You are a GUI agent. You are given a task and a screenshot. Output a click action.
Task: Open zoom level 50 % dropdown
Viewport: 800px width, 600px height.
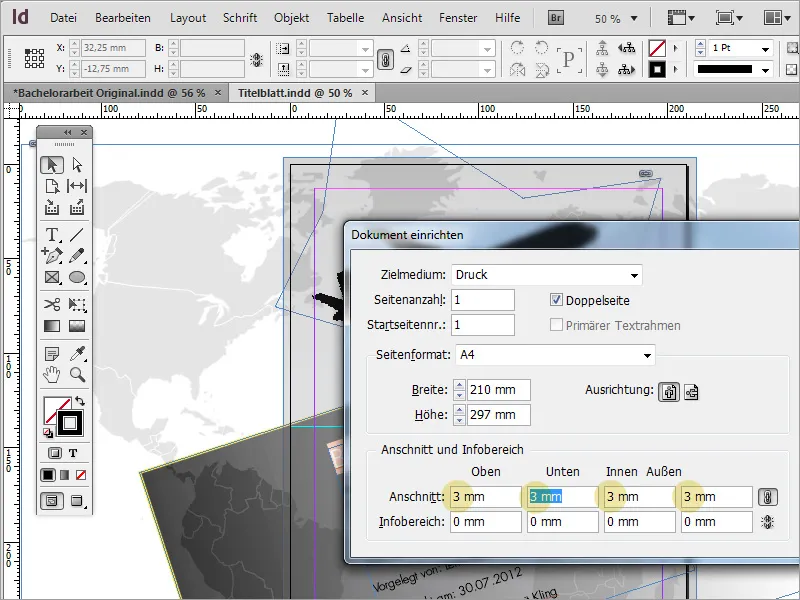tap(634, 19)
